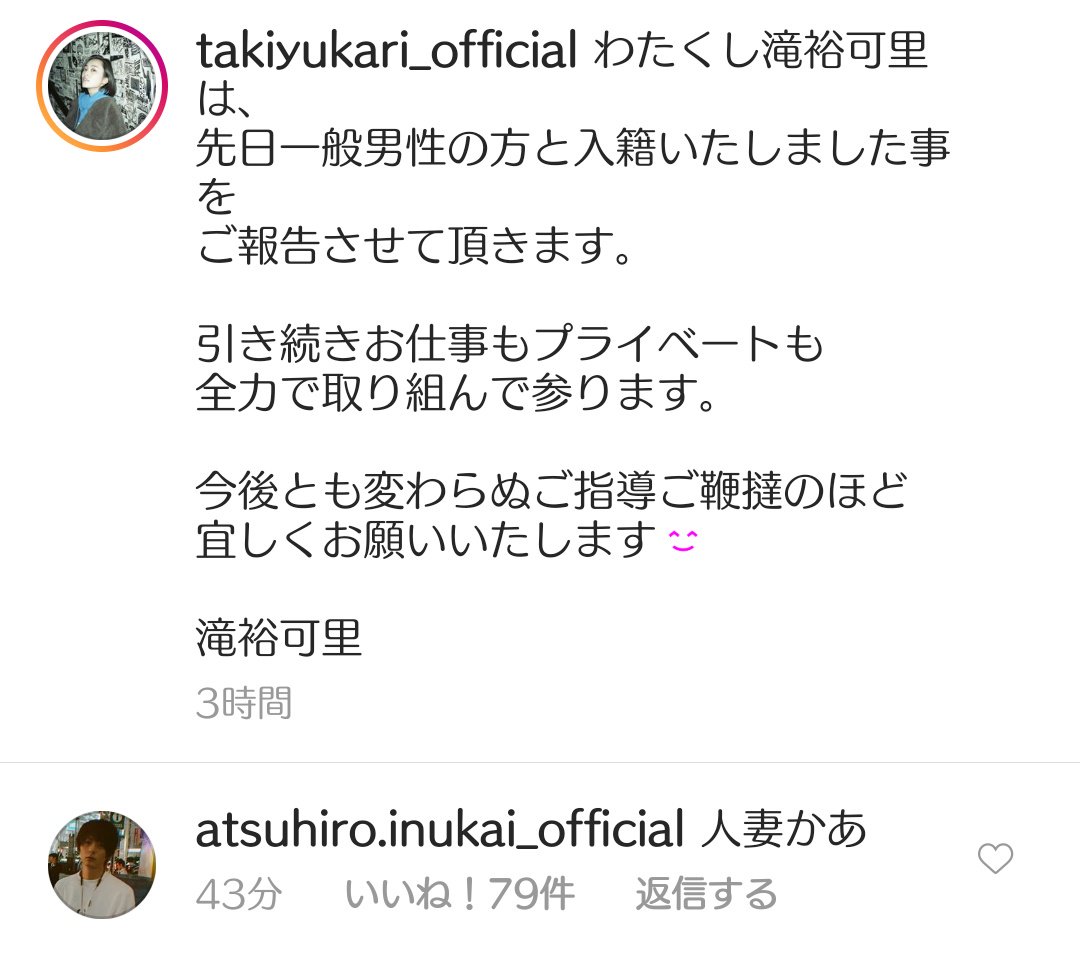Click the 3時間 post timestamp
The width and height of the screenshot is (1080, 956).
point(244,703)
